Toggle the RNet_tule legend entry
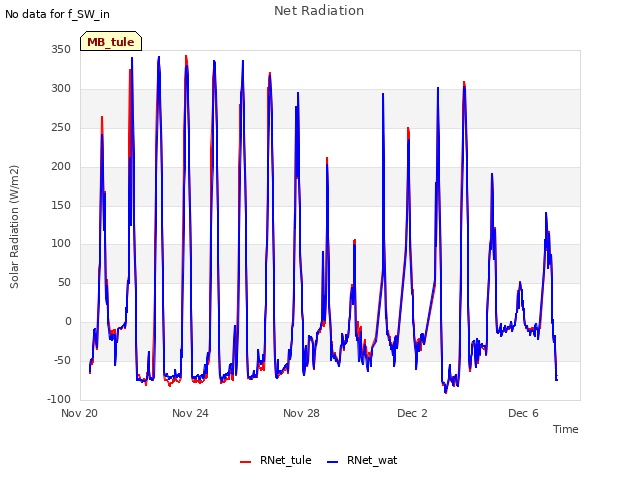Viewport: 640px width, 480px height. (276, 461)
